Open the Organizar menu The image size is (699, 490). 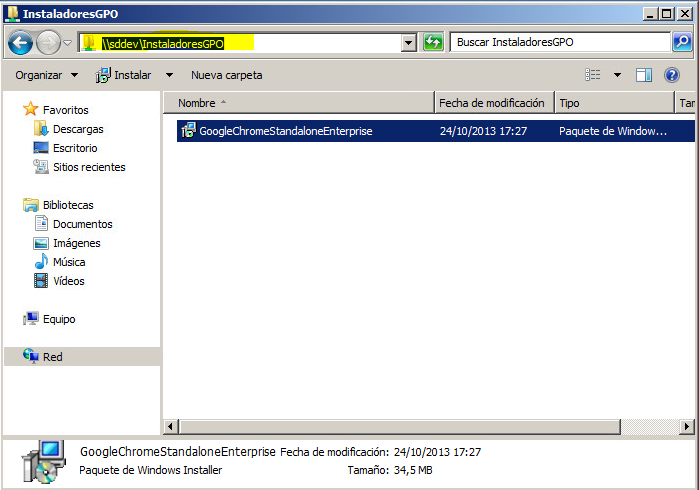pyautogui.click(x=46, y=75)
